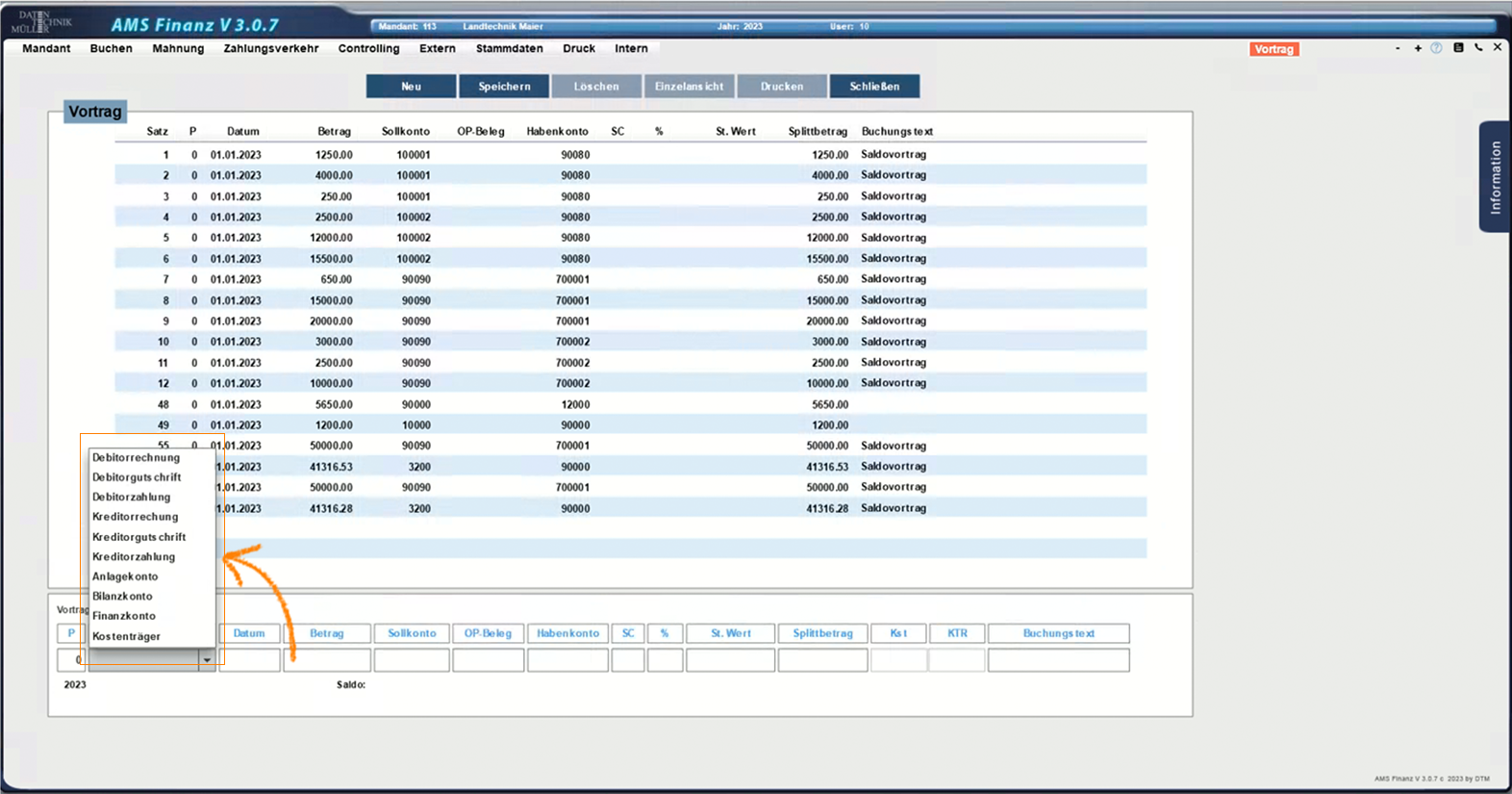Screen dimensions: 1512x794
Task: Click the Neu button
Action: point(411,87)
